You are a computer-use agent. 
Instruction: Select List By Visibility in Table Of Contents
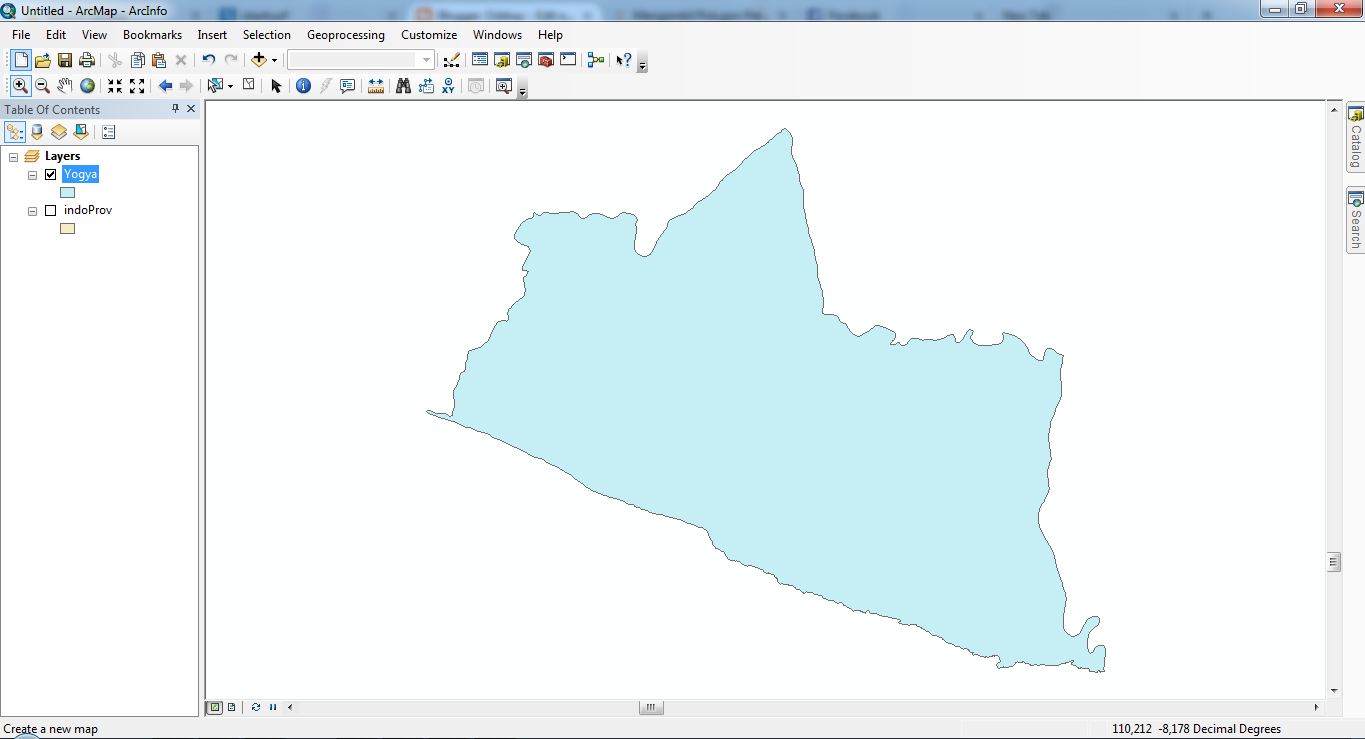tap(58, 131)
